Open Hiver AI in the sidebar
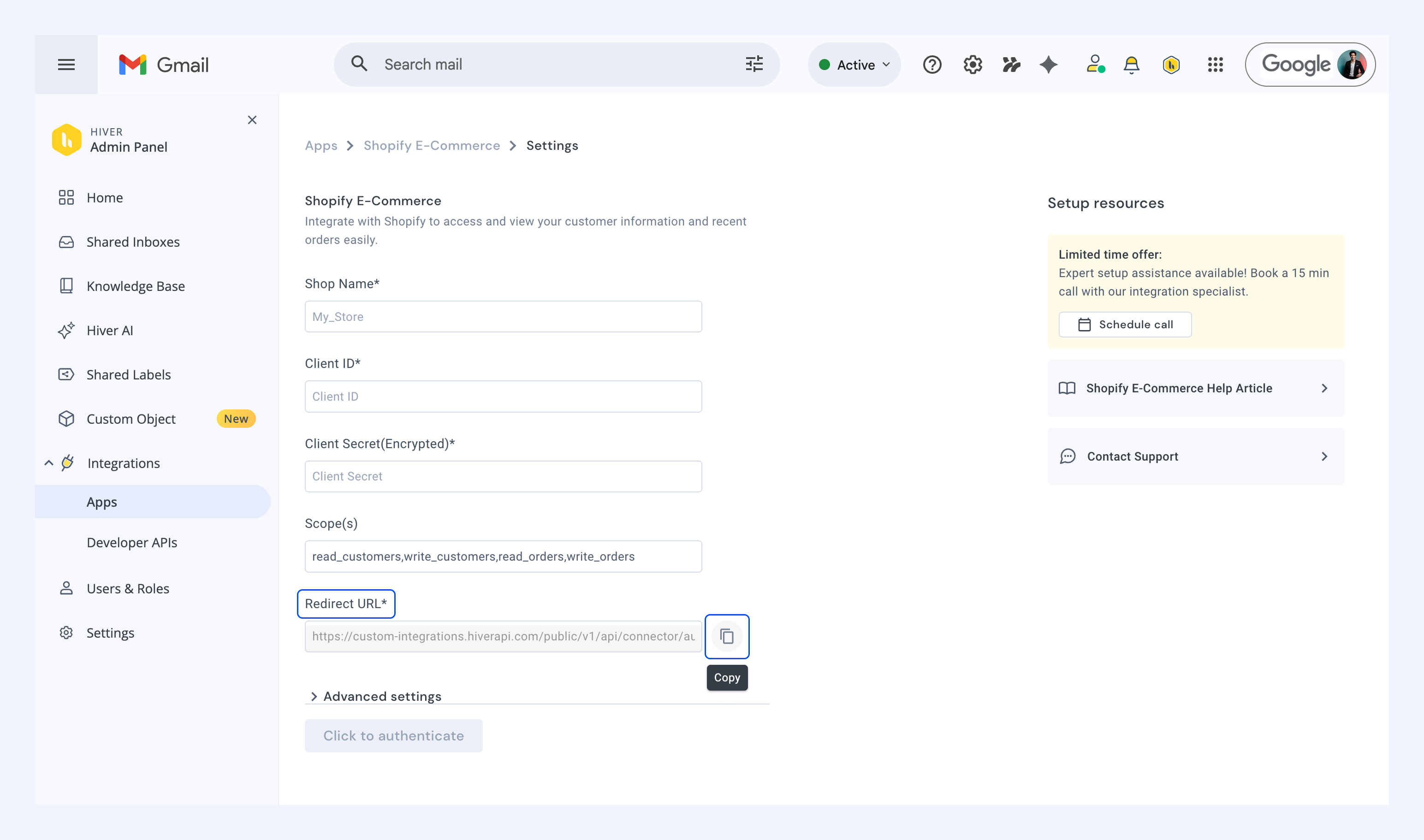1424x840 pixels. coord(110,330)
